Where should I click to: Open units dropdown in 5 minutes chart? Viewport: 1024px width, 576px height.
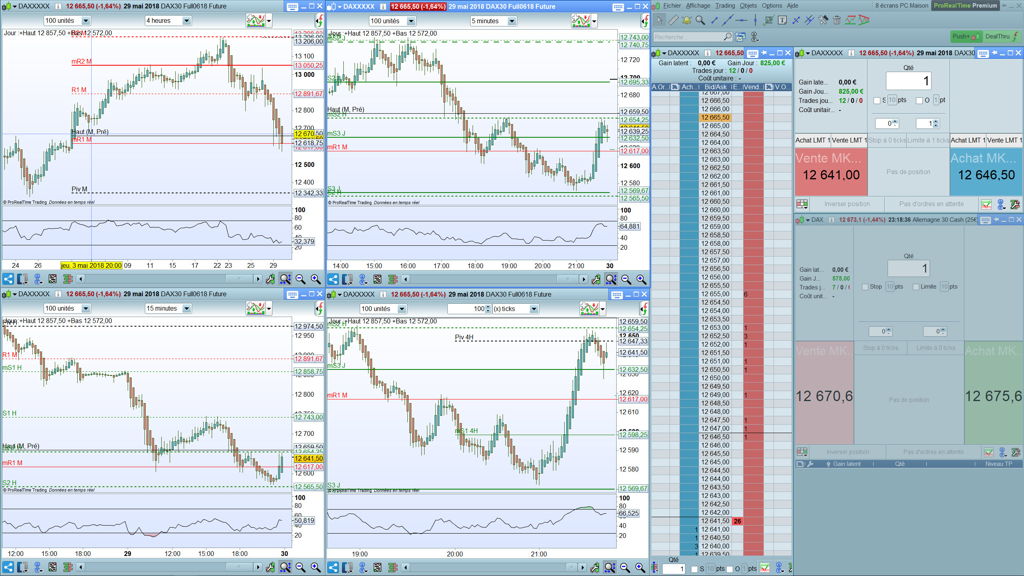[411, 21]
